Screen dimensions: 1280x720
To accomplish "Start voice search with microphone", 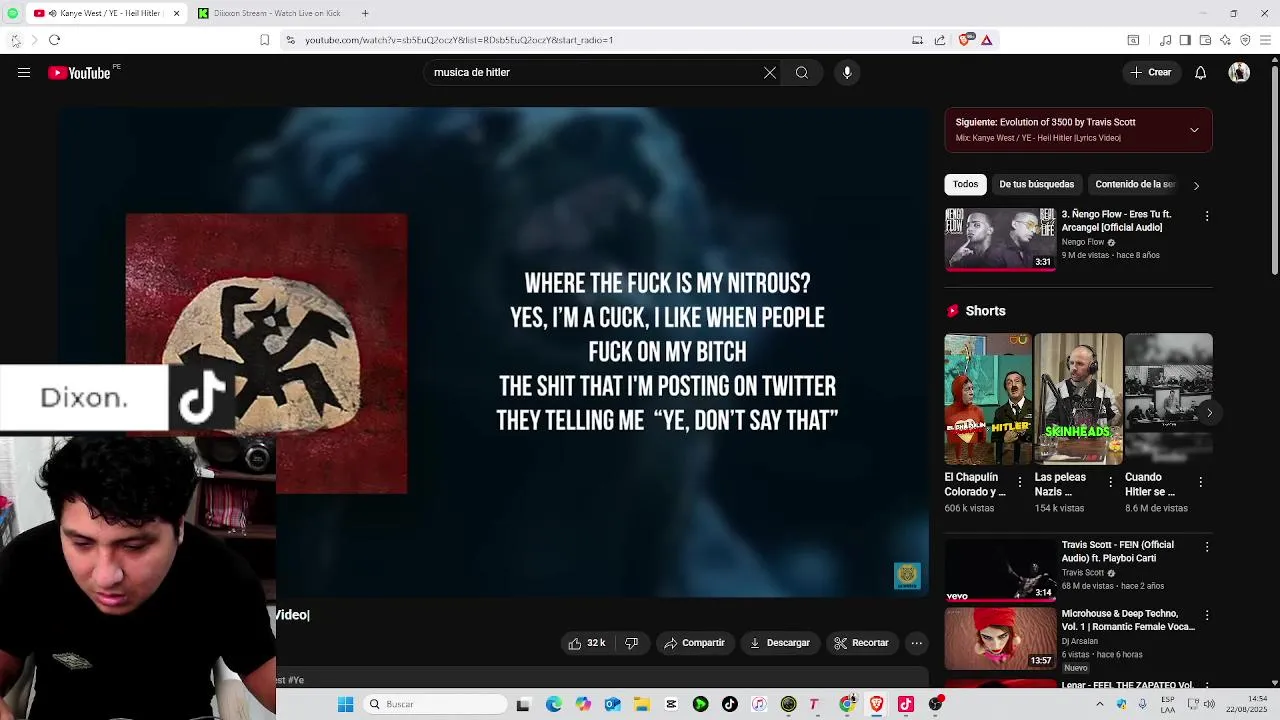I will click(x=847, y=72).
